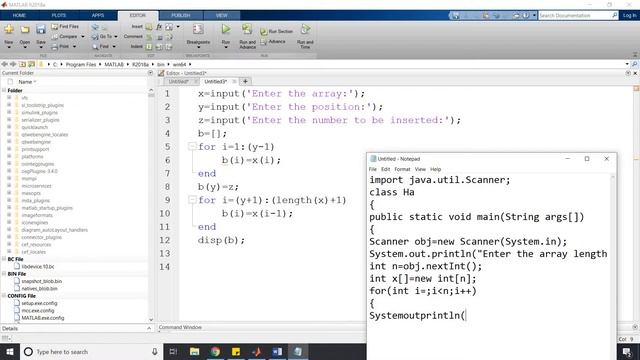Add a new editor tab with plus
Viewport: 640px width, 360px height.
tap(245, 82)
